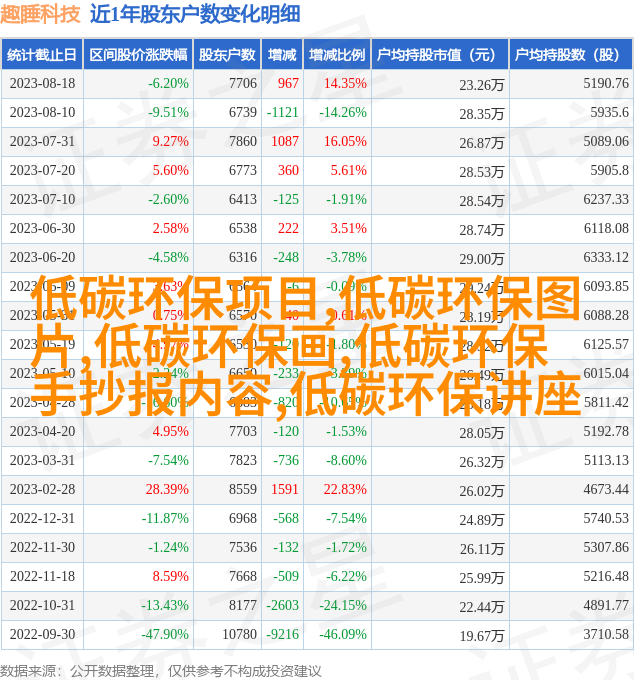Click the price change value 28.39%
This screenshot has height=680, width=634.
[x=167, y=490]
